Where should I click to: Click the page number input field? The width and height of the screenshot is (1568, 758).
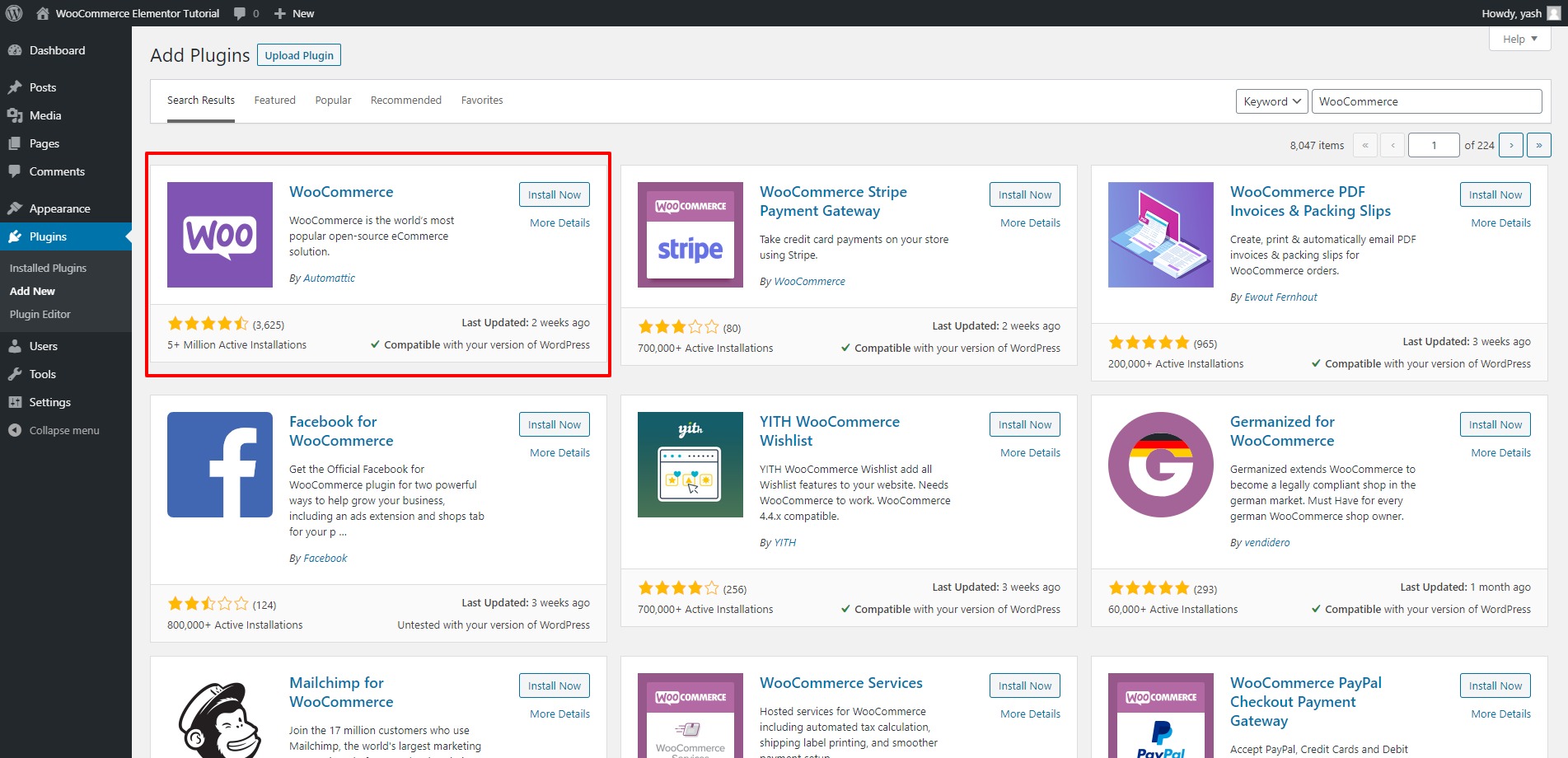1434,144
